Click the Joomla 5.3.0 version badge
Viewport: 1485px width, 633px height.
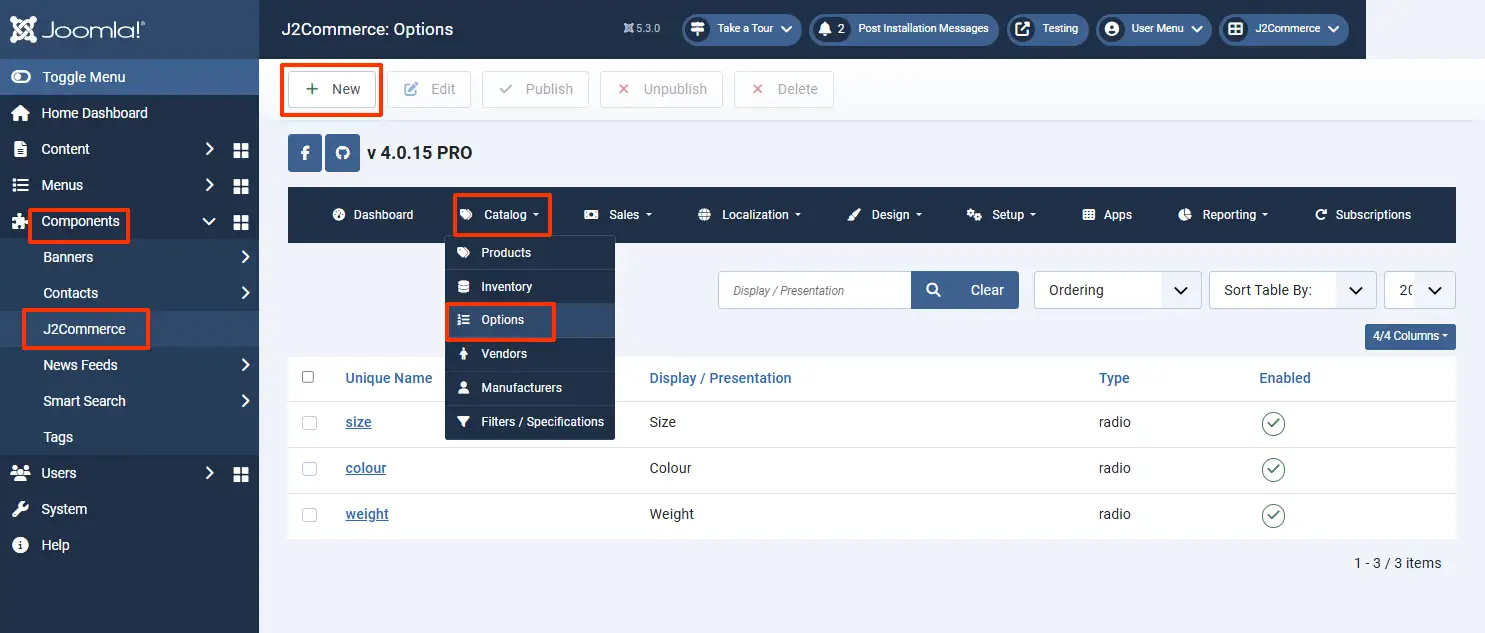tap(641, 28)
